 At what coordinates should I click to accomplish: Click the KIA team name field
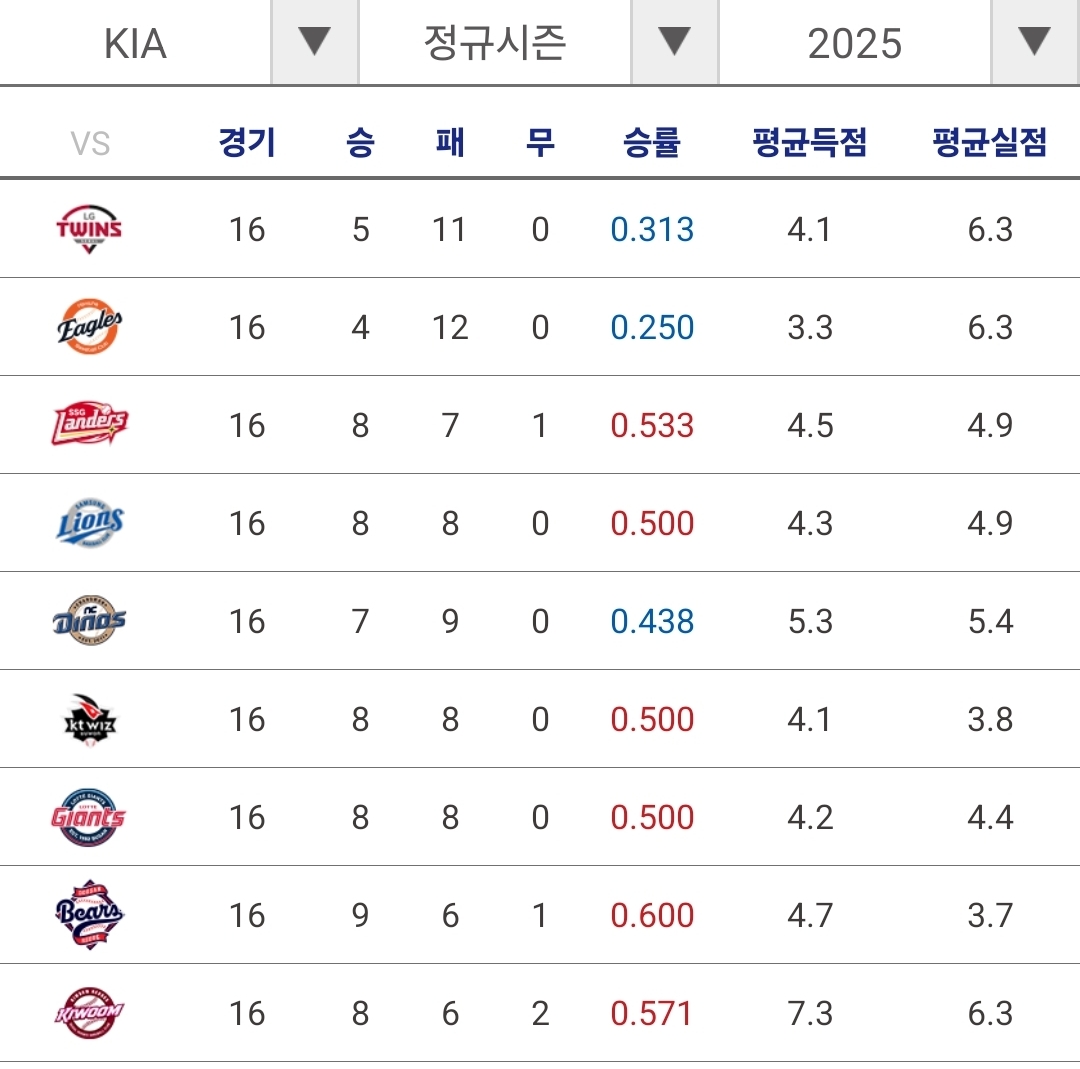[135, 43]
